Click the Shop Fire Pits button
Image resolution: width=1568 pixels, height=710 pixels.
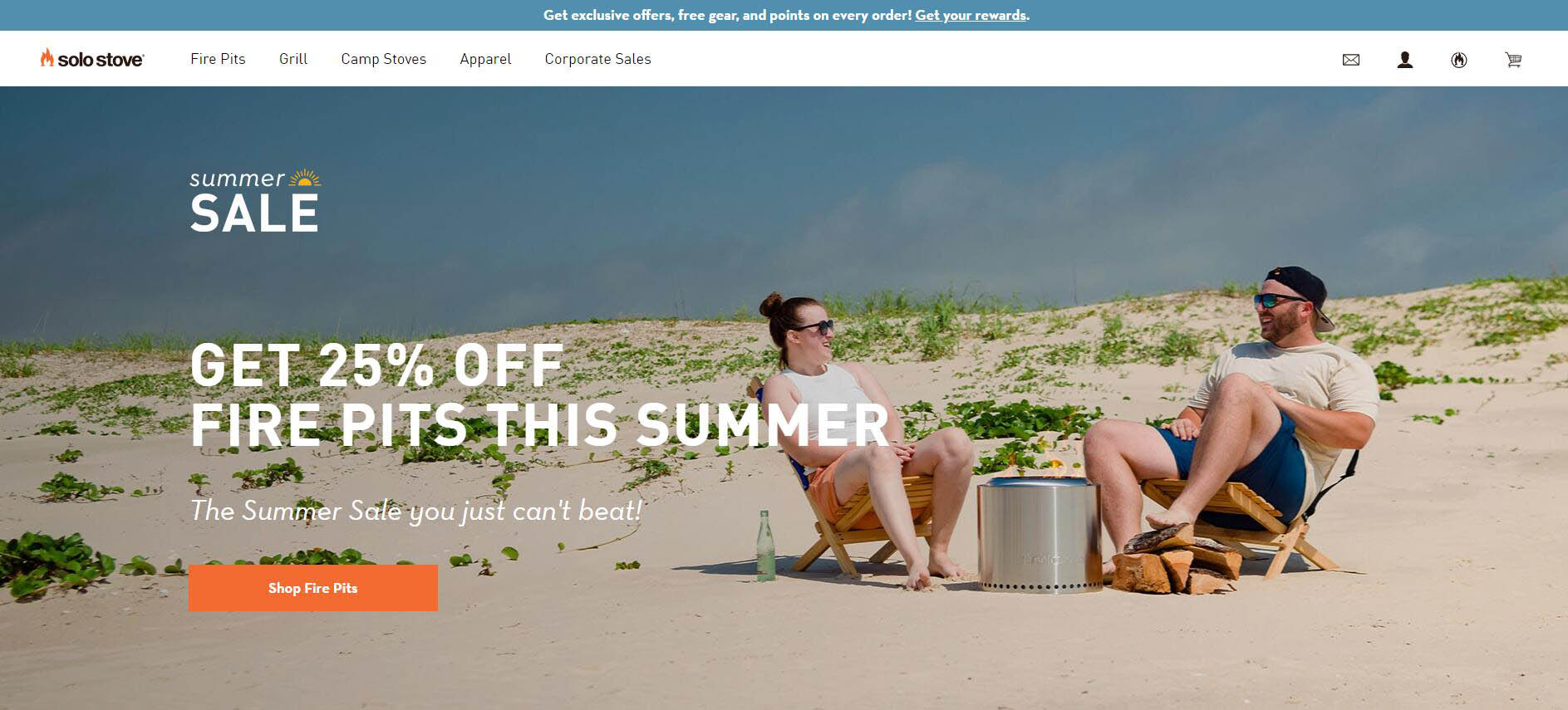tap(313, 588)
